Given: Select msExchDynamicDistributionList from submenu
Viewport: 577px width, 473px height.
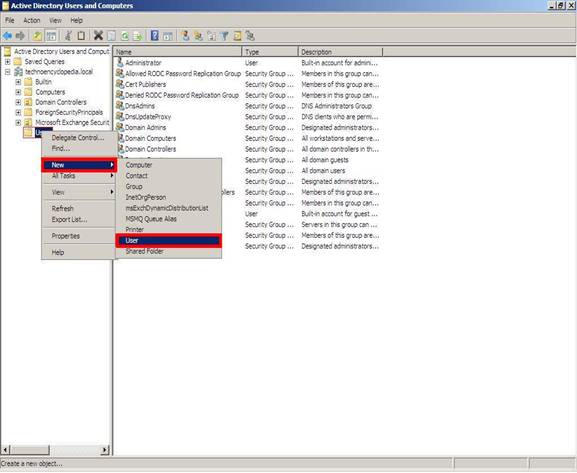Looking at the screenshot, I should point(169,208).
